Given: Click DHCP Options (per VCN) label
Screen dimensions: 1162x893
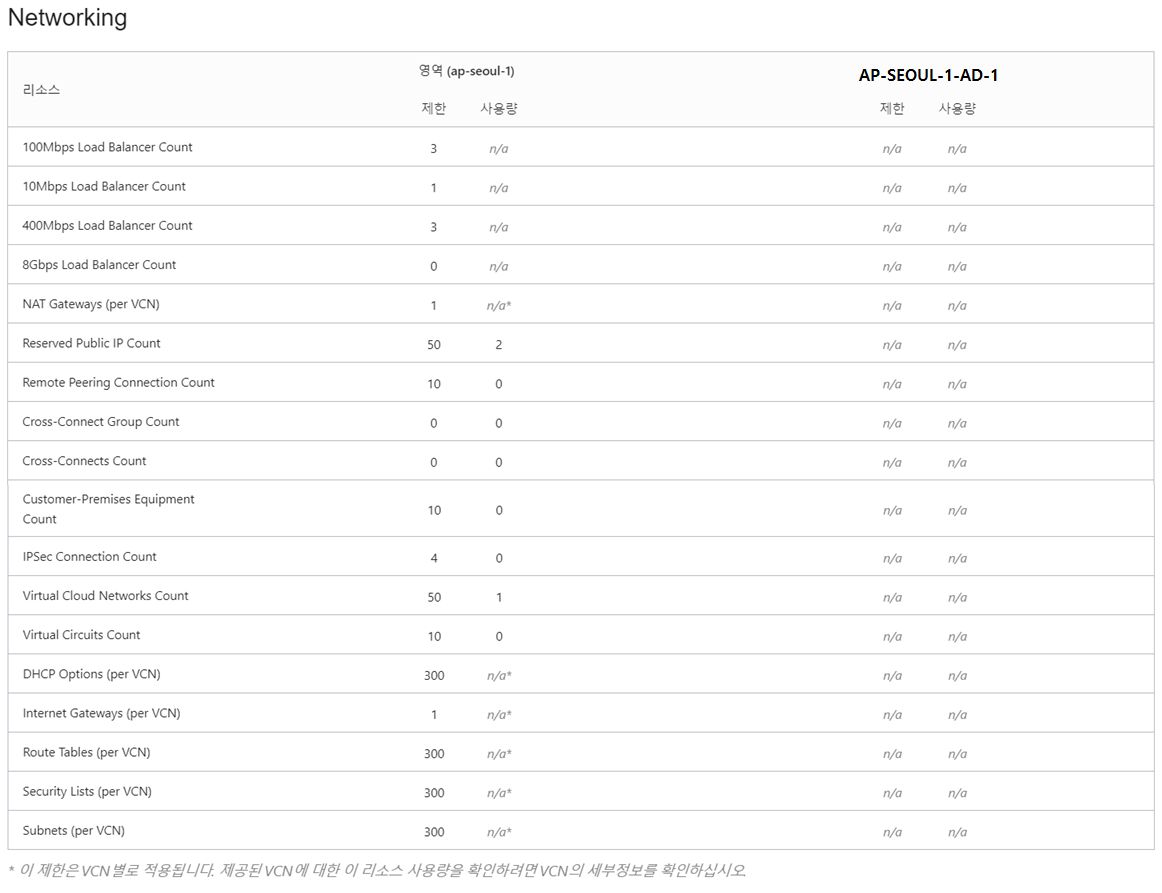Looking at the screenshot, I should click(91, 674).
